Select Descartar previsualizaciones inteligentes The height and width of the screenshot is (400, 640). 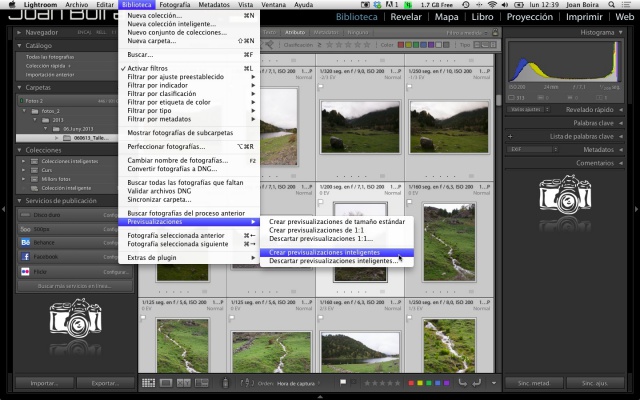(337, 261)
